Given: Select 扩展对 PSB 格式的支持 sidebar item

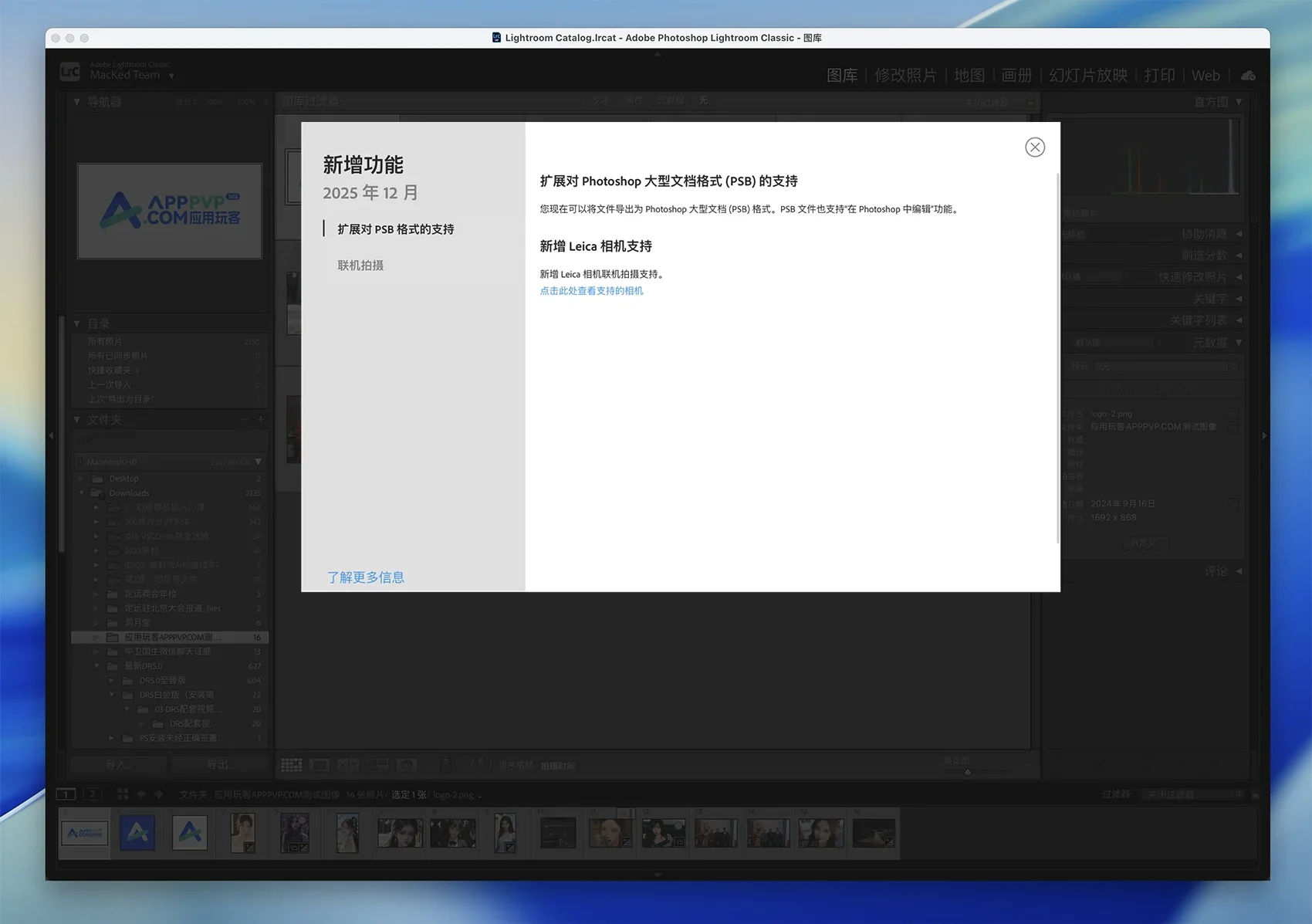Looking at the screenshot, I should (395, 229).
